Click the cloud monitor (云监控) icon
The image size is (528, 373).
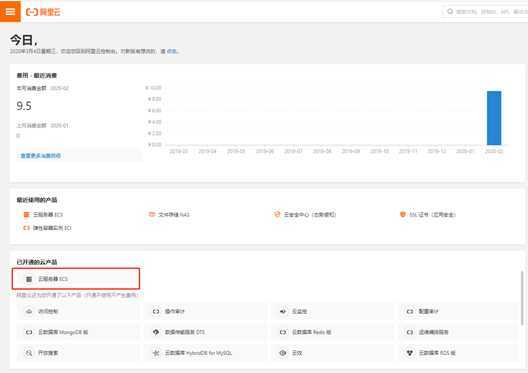tap(283, 311)
